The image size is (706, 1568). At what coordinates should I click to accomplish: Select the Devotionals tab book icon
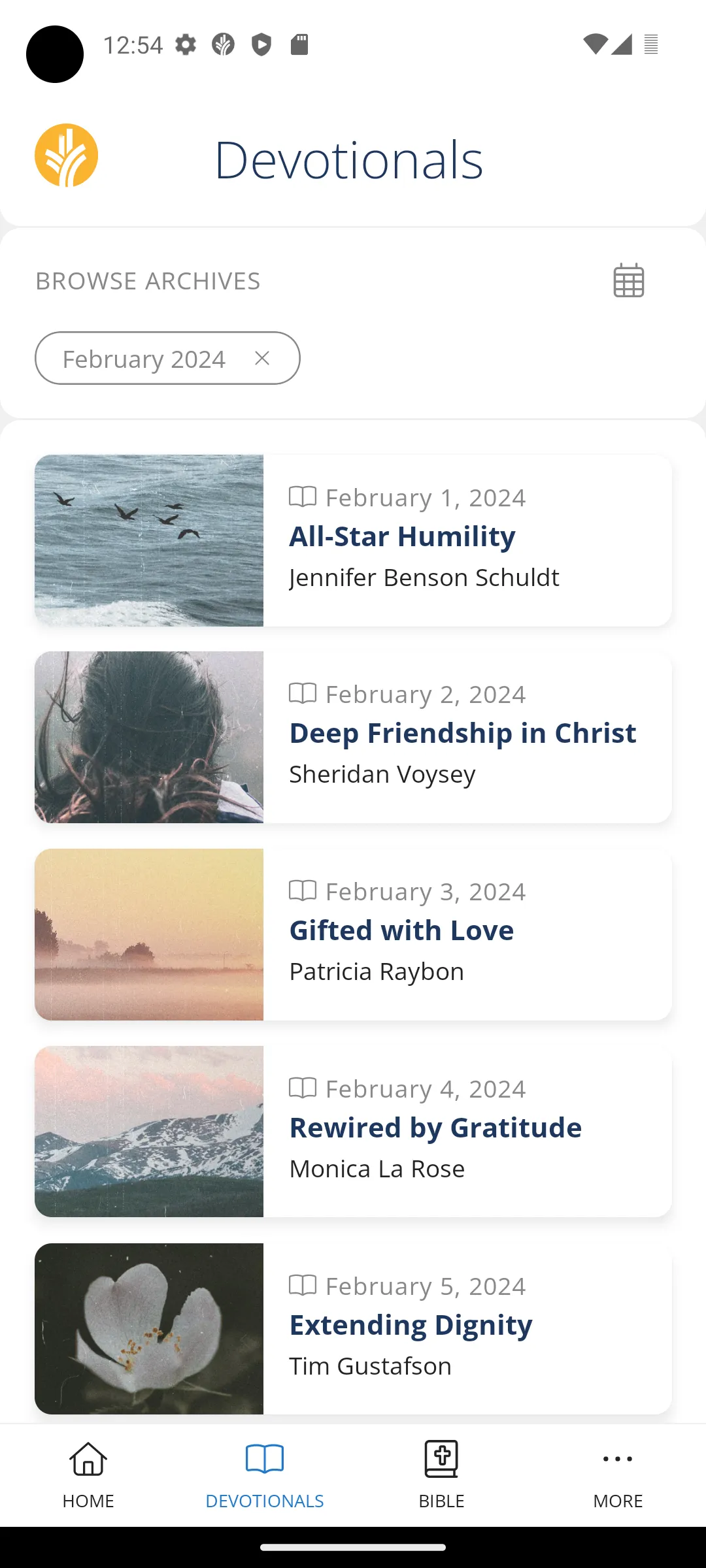[x=265, y=1459]
